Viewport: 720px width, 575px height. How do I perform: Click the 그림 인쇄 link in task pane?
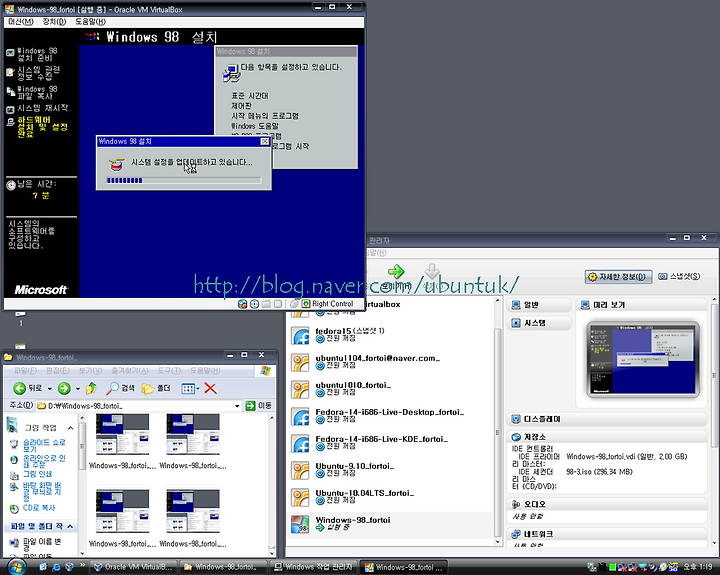(37, 474)
